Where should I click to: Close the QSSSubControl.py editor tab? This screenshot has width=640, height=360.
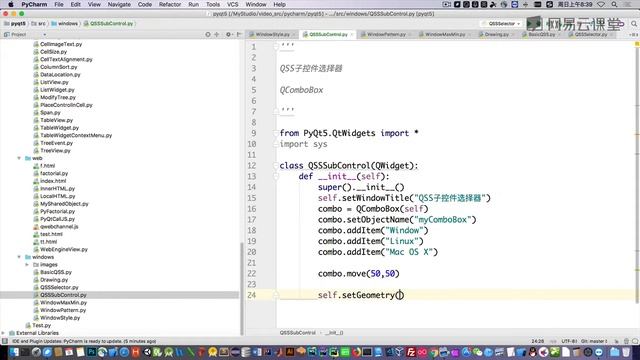(x=352, y=35)
